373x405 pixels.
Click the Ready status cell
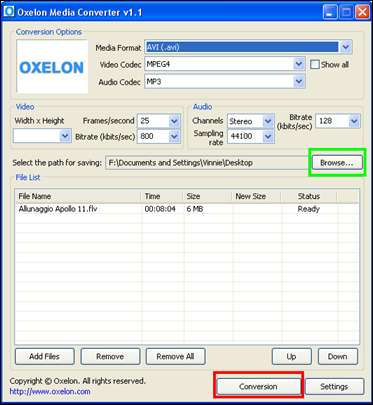click(309, 209)
